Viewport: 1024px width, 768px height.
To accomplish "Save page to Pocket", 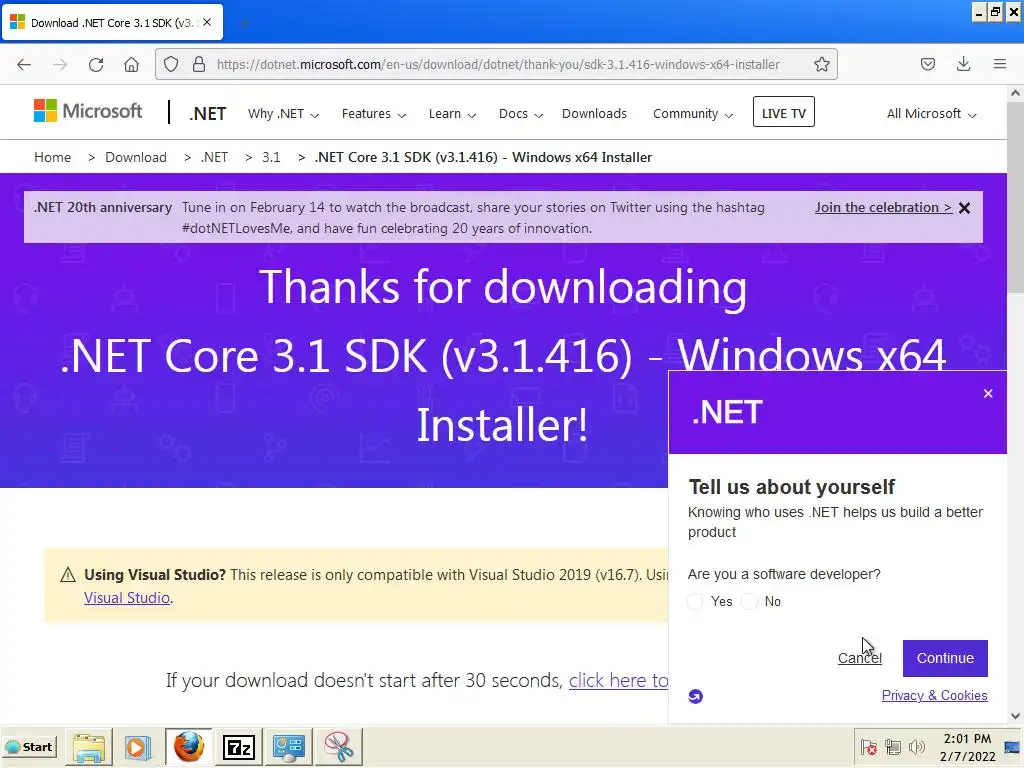I will pos(927,64).
